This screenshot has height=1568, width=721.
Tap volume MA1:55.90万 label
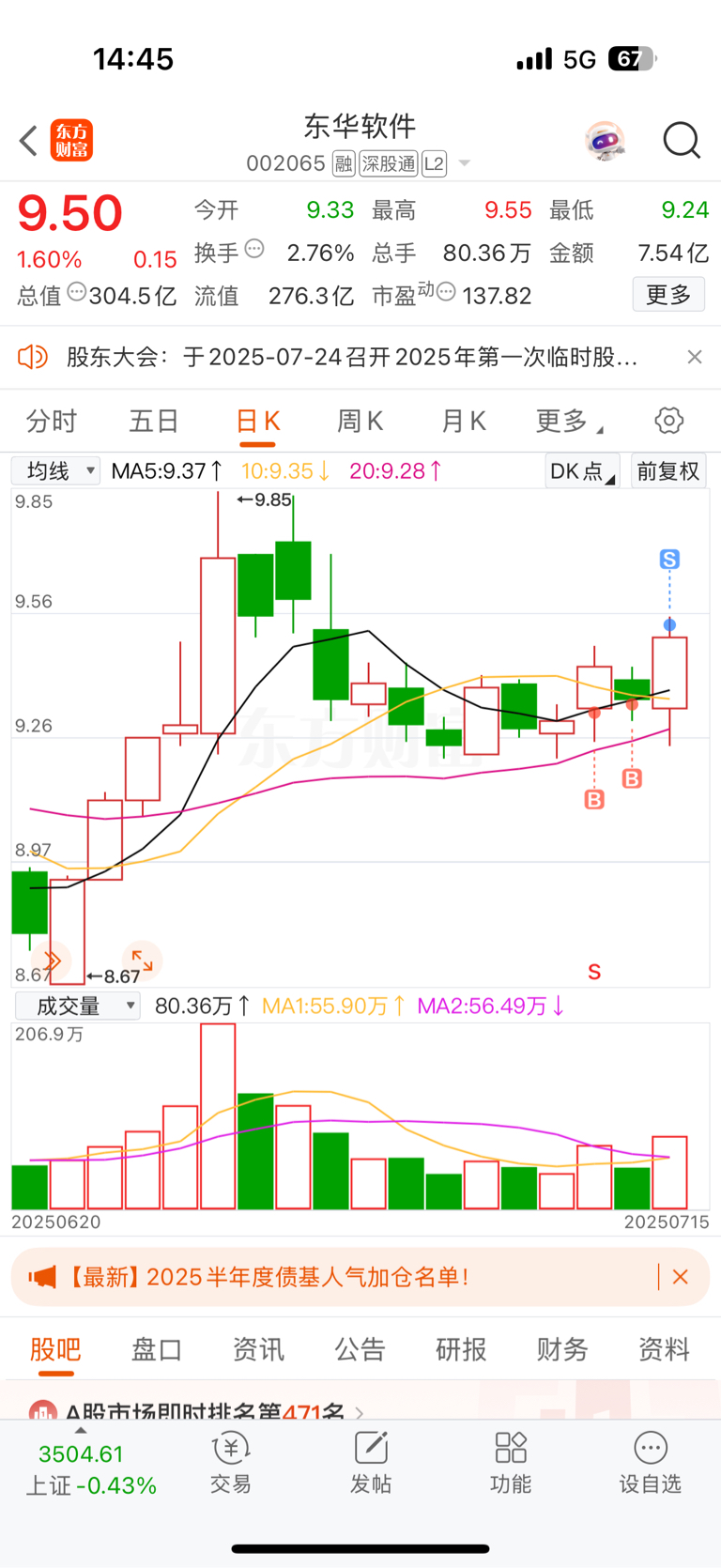pos(333,1006)
